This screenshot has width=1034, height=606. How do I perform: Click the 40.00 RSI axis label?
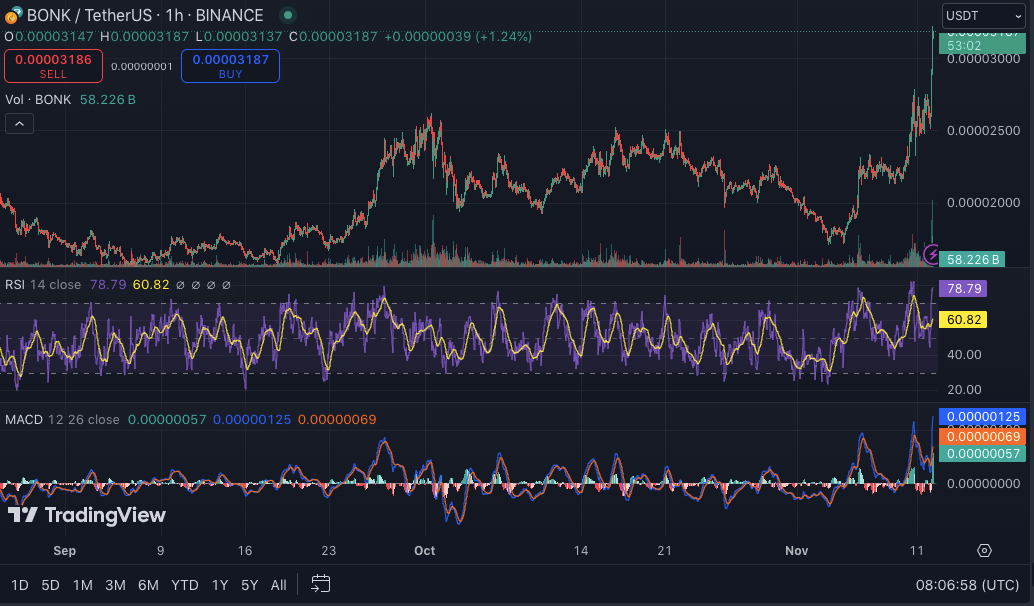pos(964,355)
